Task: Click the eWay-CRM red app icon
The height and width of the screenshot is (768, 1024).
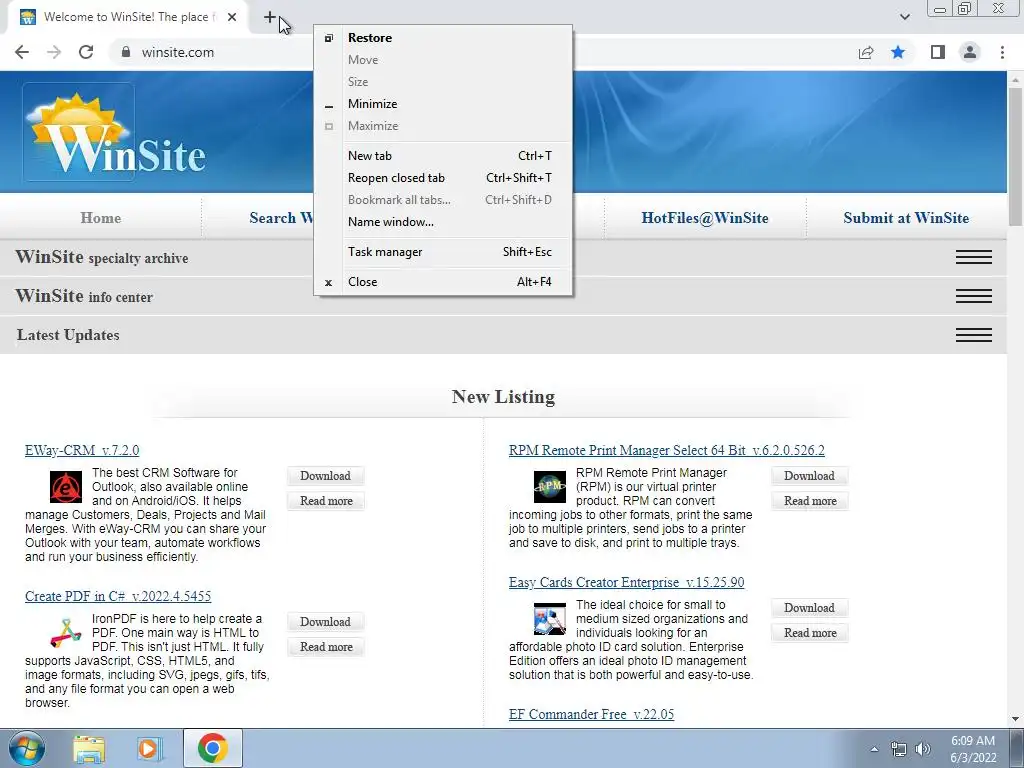Action: tap(66, 487)
